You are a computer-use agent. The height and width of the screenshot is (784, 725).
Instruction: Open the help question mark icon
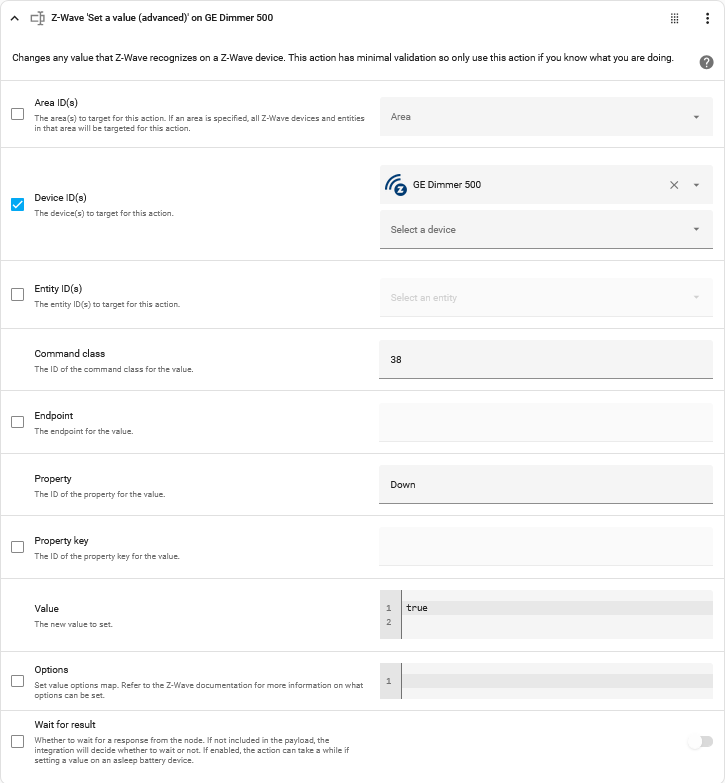[x=706, y=62]
